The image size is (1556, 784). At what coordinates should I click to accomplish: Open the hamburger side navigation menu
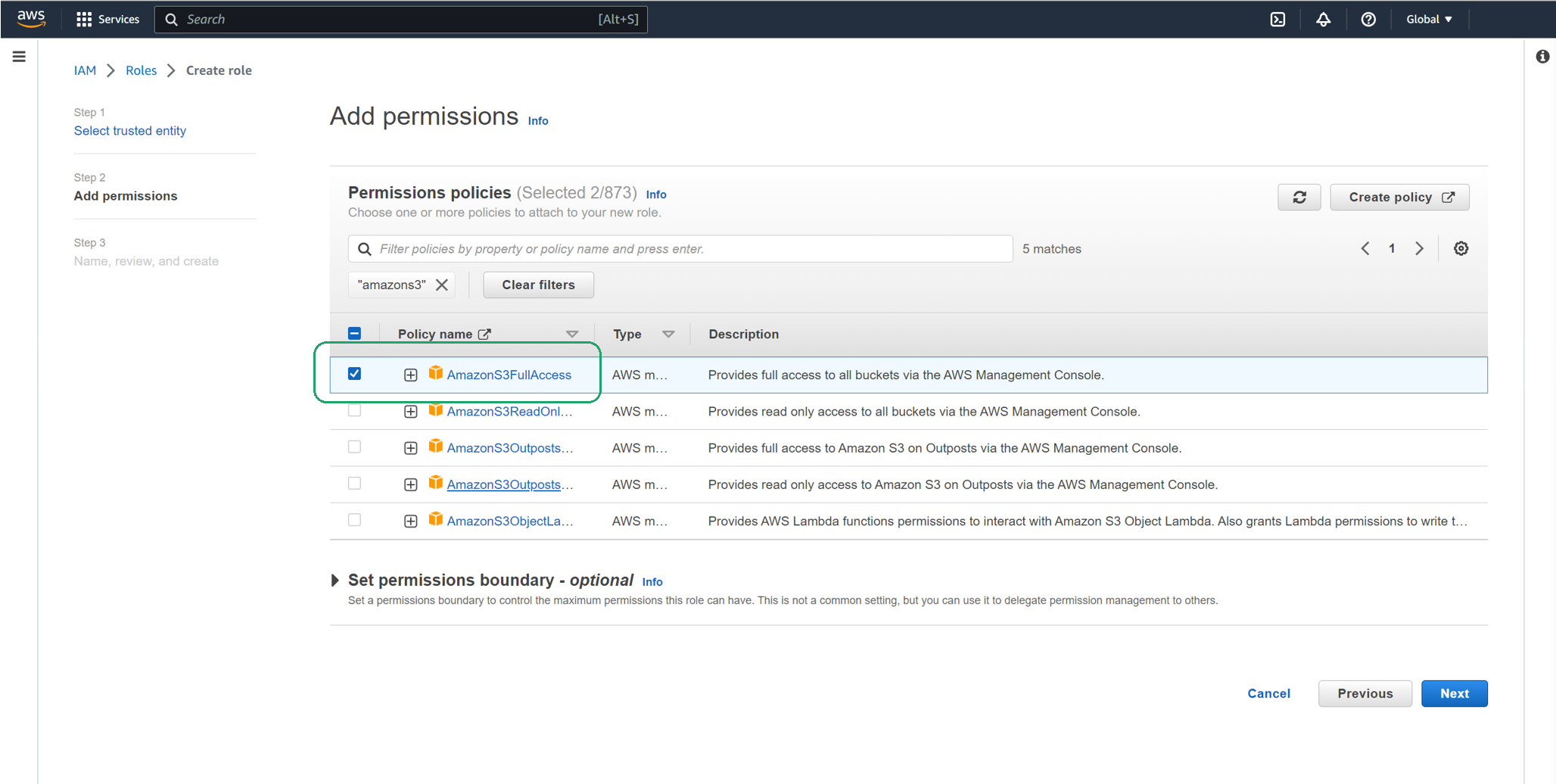19,57
